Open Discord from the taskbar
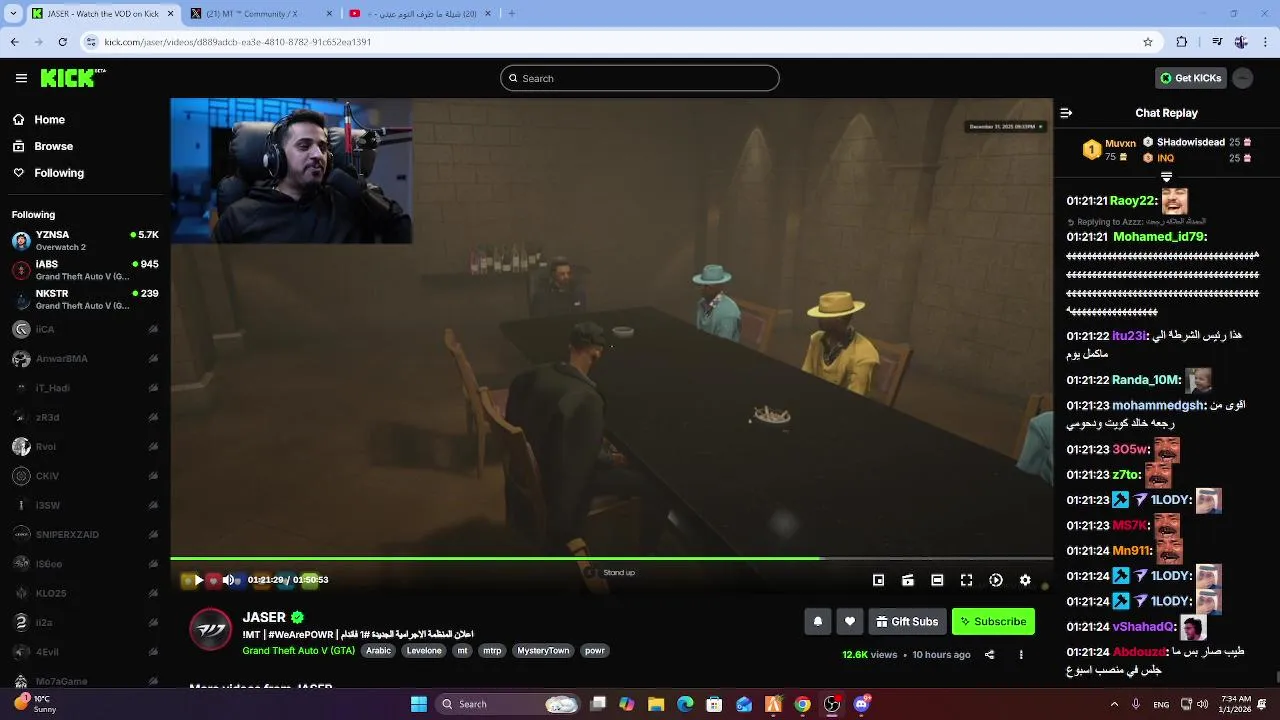The image size is (1280, 720). click(861, 704)
